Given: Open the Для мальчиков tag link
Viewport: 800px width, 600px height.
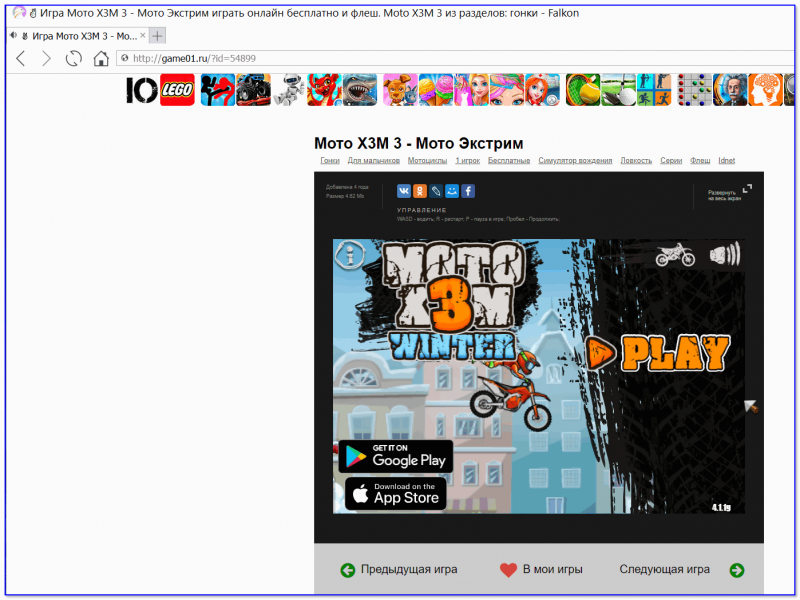Looking at the screenshot, I should tap(373, 160).
